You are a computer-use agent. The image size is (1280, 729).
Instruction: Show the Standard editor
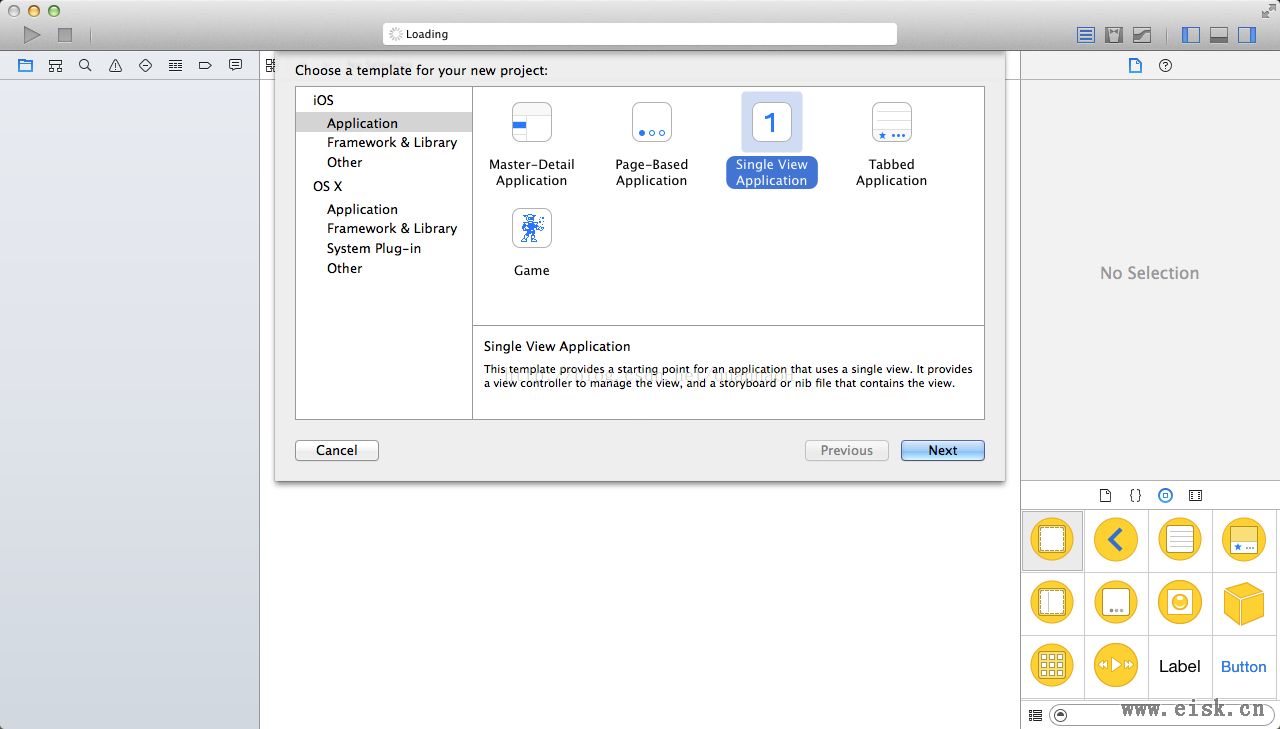[x=1086, y=35]
